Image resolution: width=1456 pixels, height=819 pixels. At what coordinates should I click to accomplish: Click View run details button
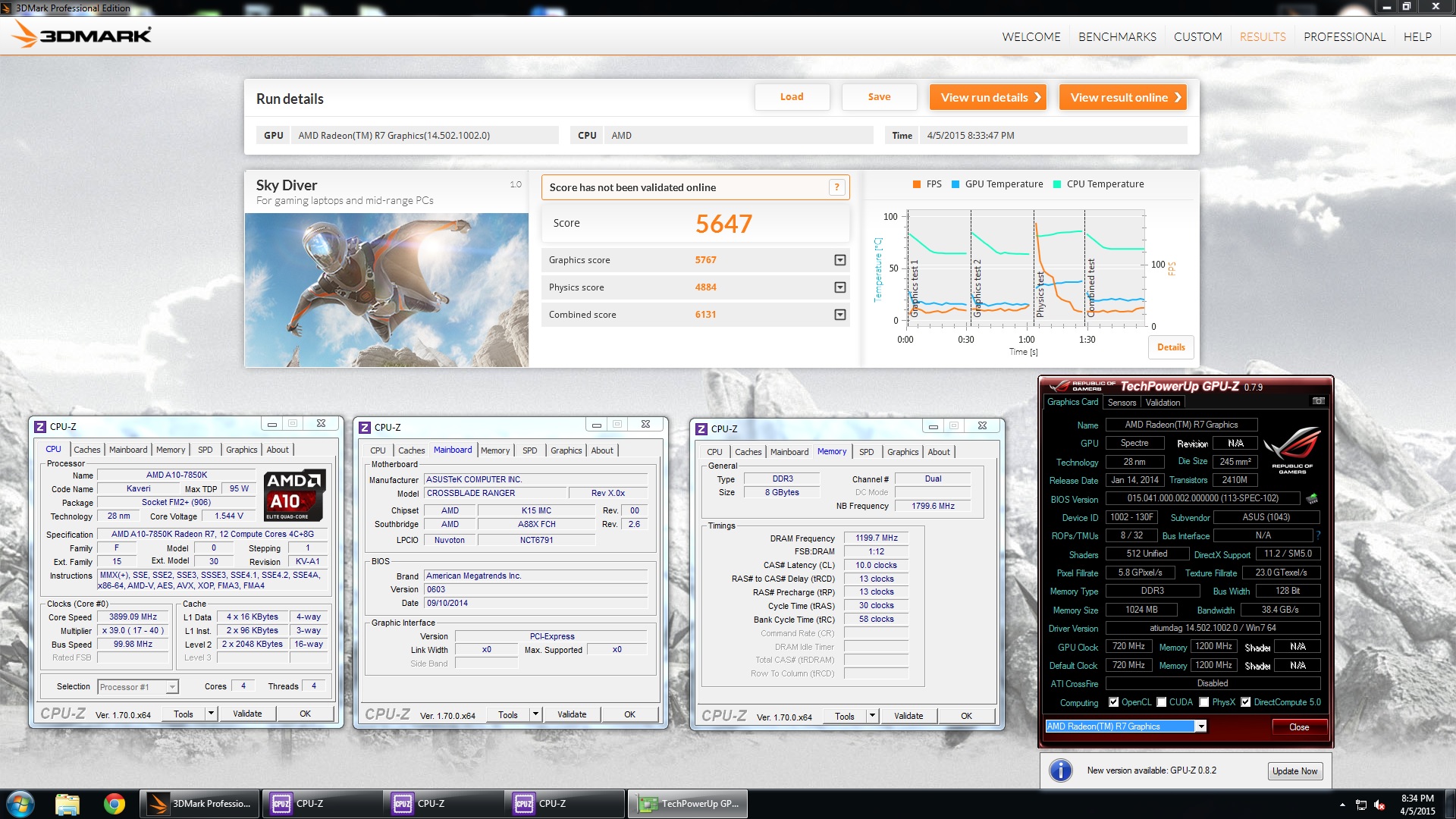click(988, 97)
